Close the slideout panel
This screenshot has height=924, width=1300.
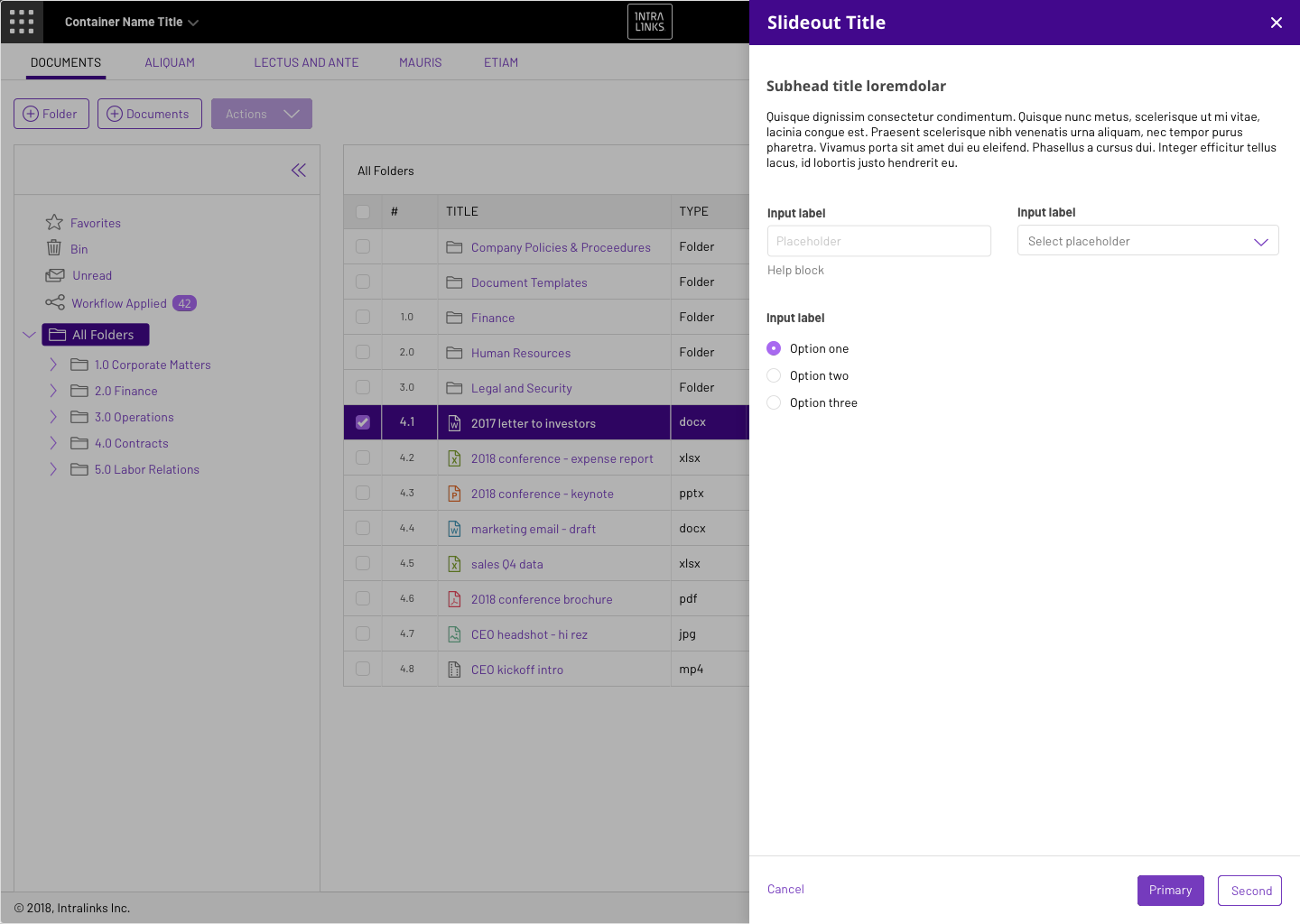[x=1277, y=23]
